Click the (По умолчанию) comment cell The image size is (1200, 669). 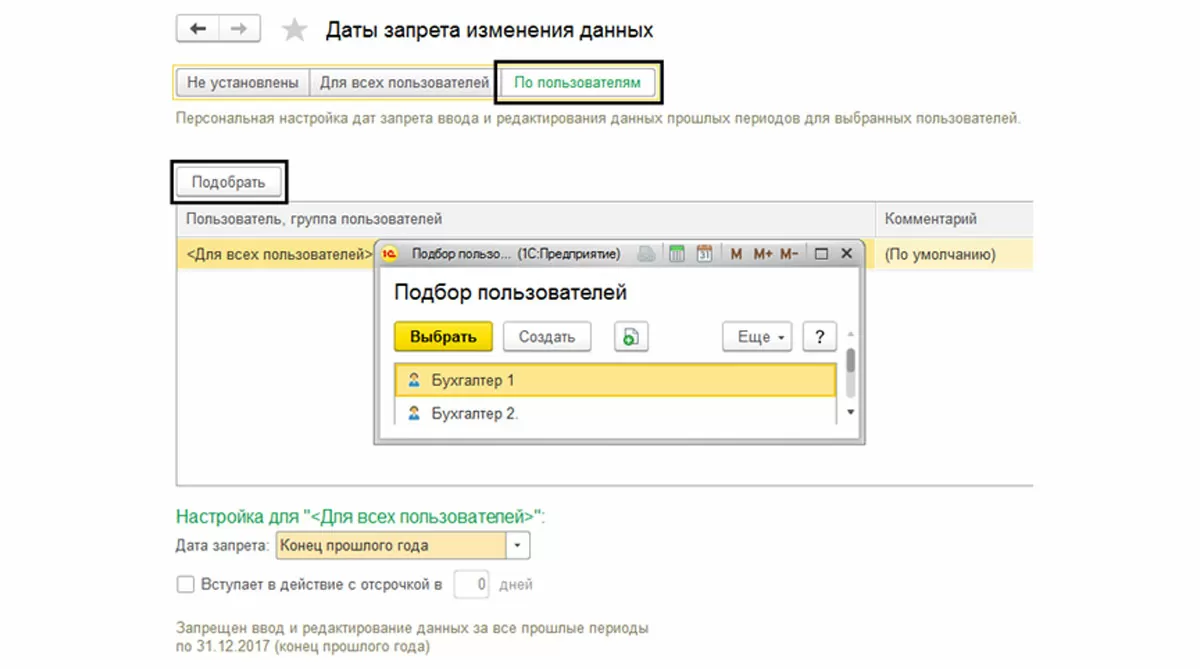tap(954, 254)
